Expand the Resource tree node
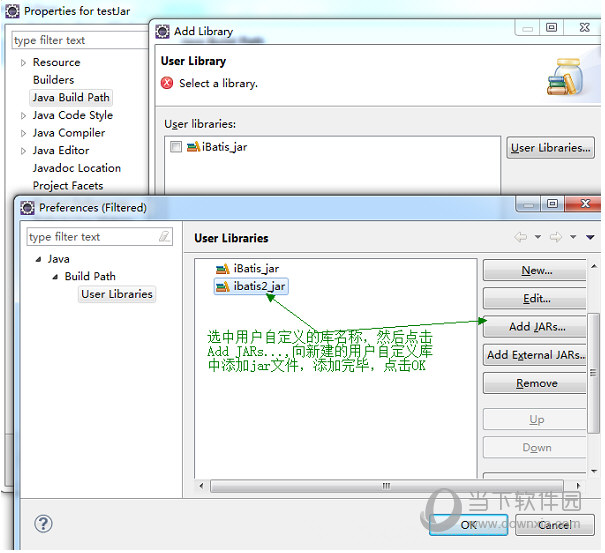The width and height of the screenshot is (605, 553). [23, 62]
